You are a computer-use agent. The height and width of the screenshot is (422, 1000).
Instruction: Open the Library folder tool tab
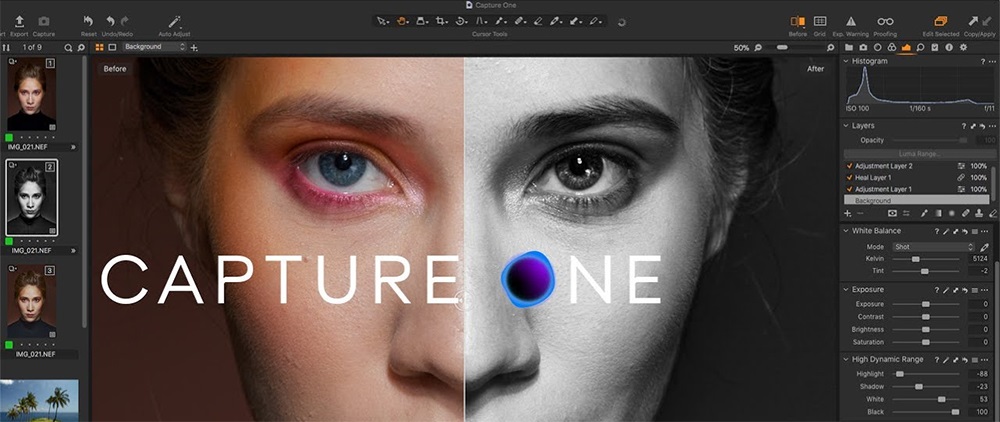coord(849,47)
